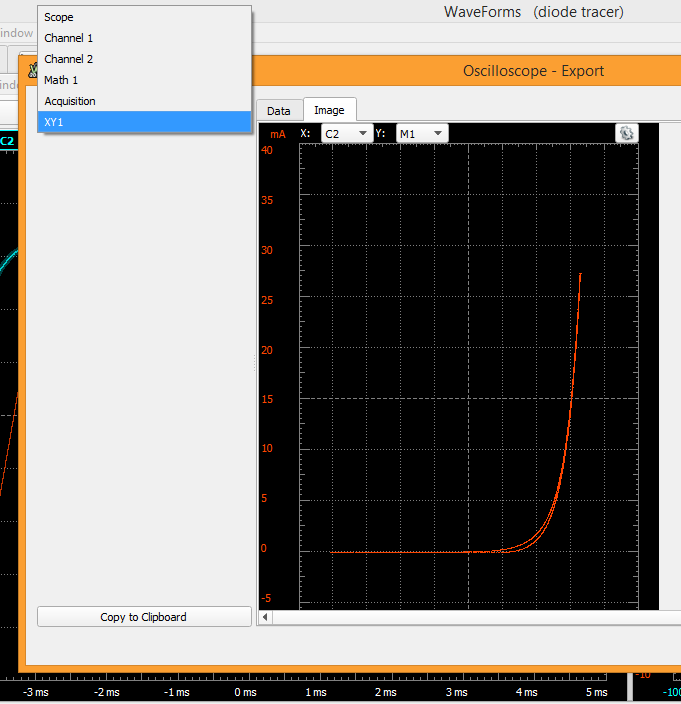Select the highlighted XY1 entry
Image resolution: width=681 pixels, height=704 pixels.
pos(54,121)
